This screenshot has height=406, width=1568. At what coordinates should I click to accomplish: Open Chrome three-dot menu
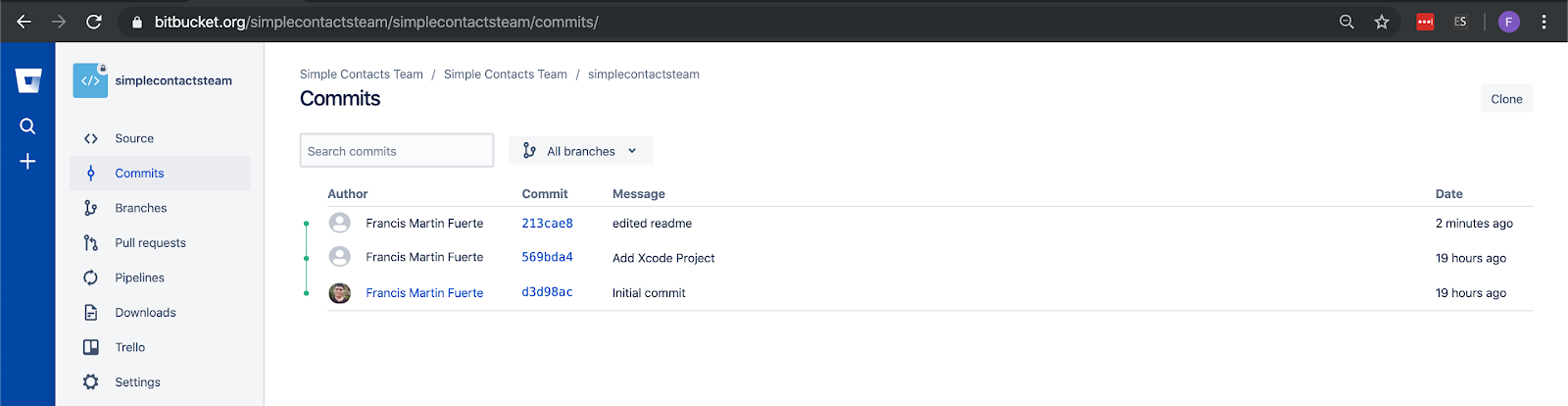click(1544, 22)
